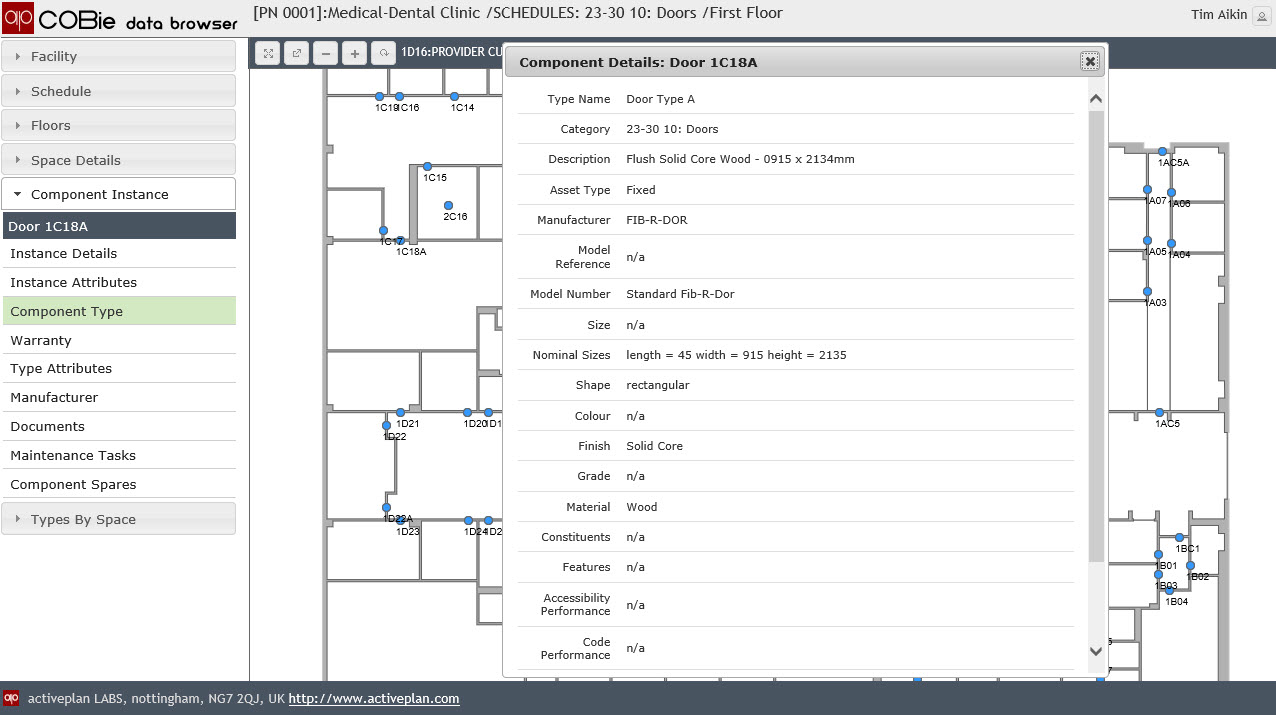This screenshot has width=1276, height=715.
Task: Expand the Schedule accordion panel
Action: click(119, 91)
